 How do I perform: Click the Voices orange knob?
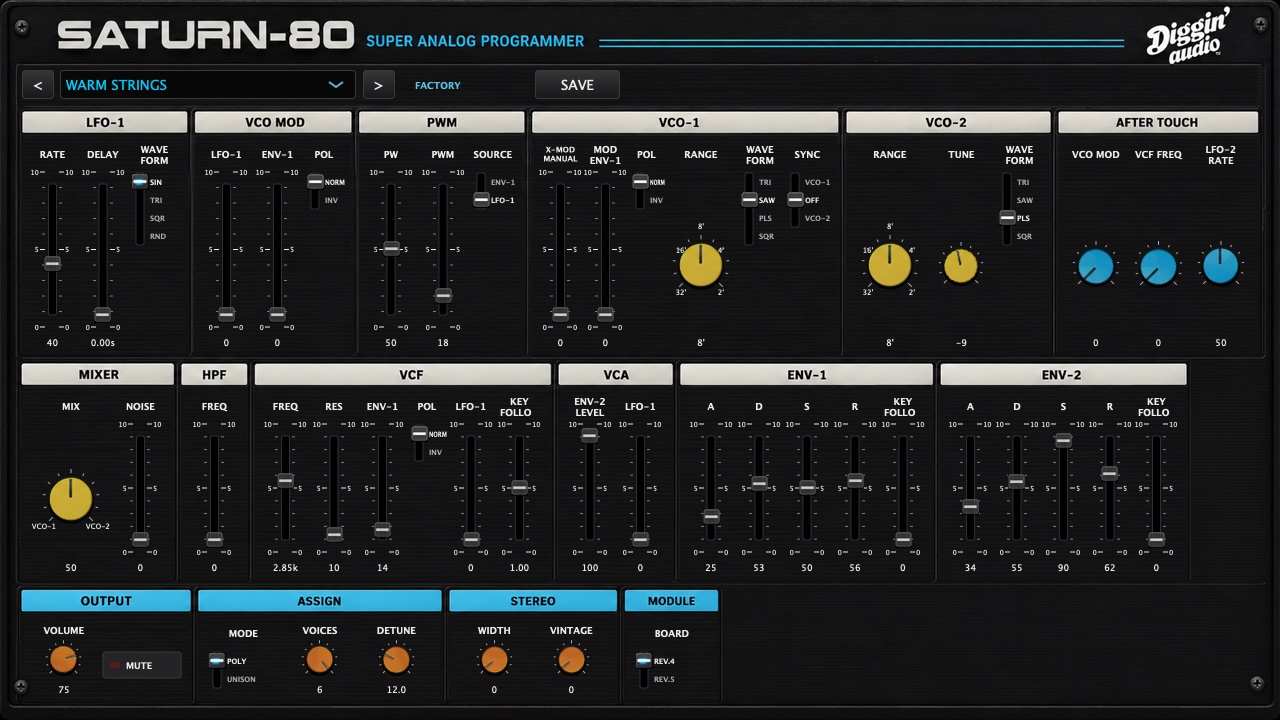tap(319, 659)
